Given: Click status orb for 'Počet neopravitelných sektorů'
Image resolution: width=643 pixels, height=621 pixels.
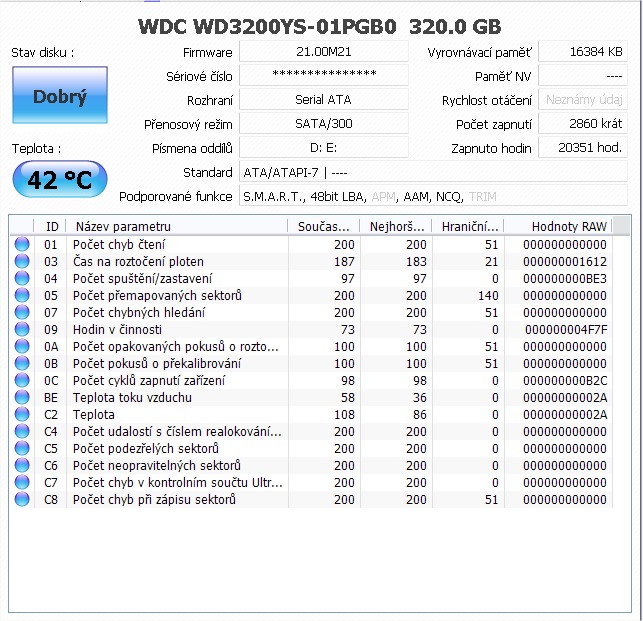Looking at the screenshot, I should [22, 466].
